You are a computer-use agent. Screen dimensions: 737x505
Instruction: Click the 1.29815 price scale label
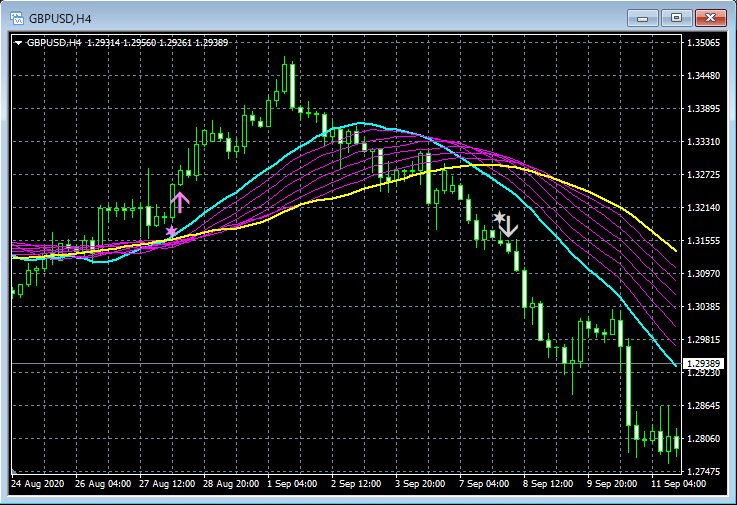tap(703, 339)
